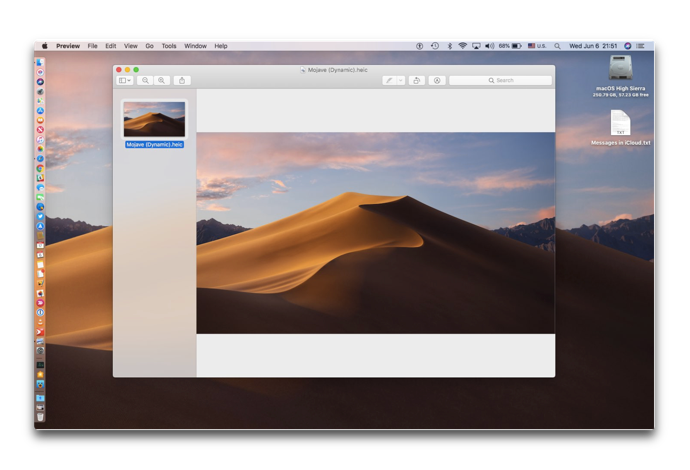Open the File menu
The height and width of the screenshot is (470, 690).
[x=92, y=46]
